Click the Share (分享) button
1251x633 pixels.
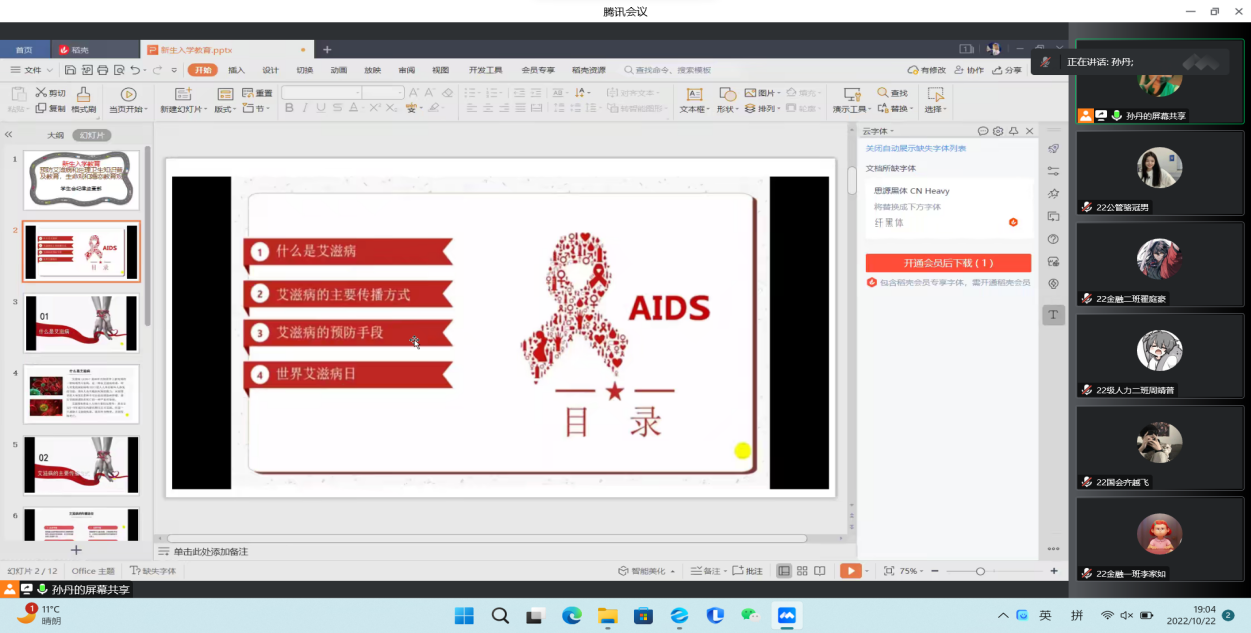point(1008,70)
